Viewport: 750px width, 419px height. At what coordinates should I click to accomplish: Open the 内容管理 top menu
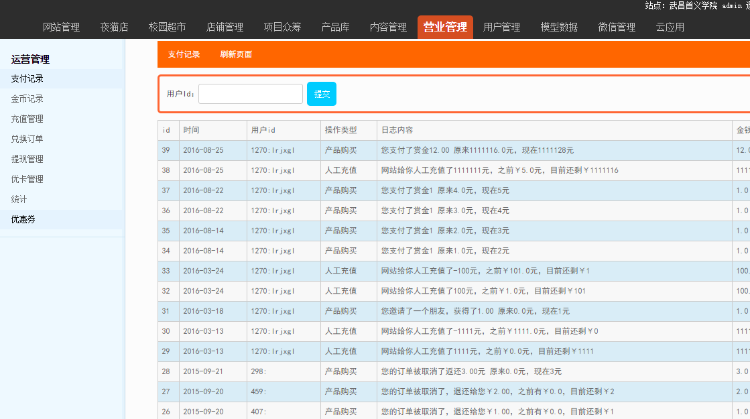pos(388,27)
